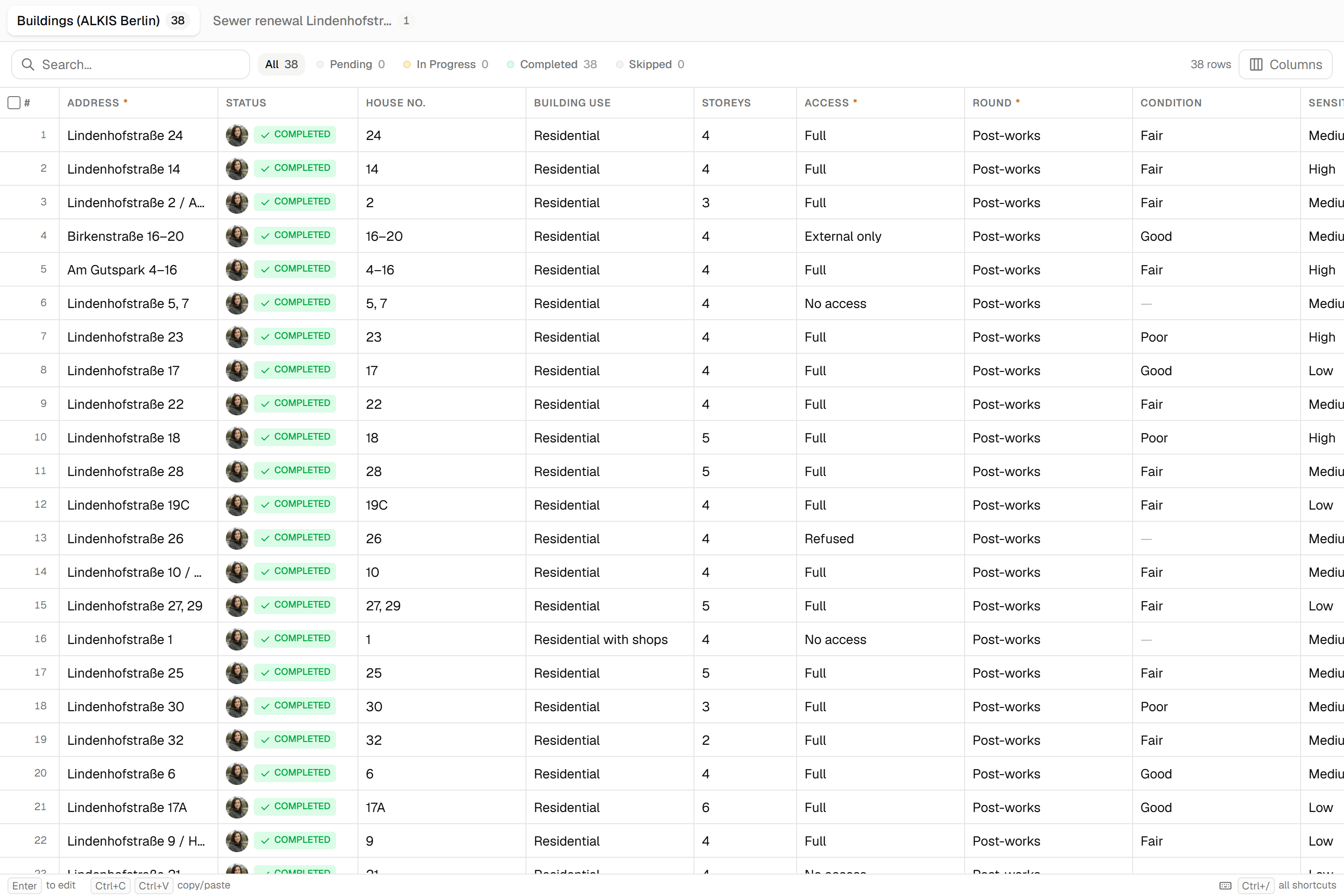Filter by In Progress status

pos(446,64)
